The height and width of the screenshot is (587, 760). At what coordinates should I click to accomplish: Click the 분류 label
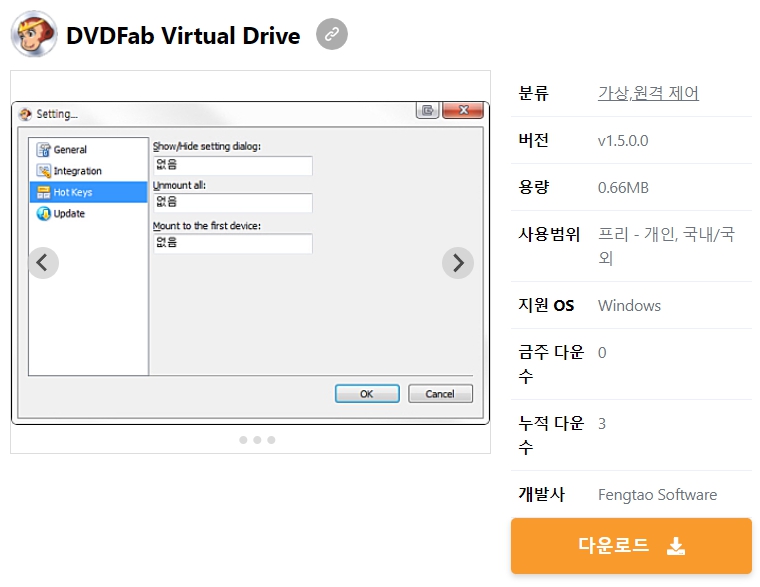click(x=534, y=93)
